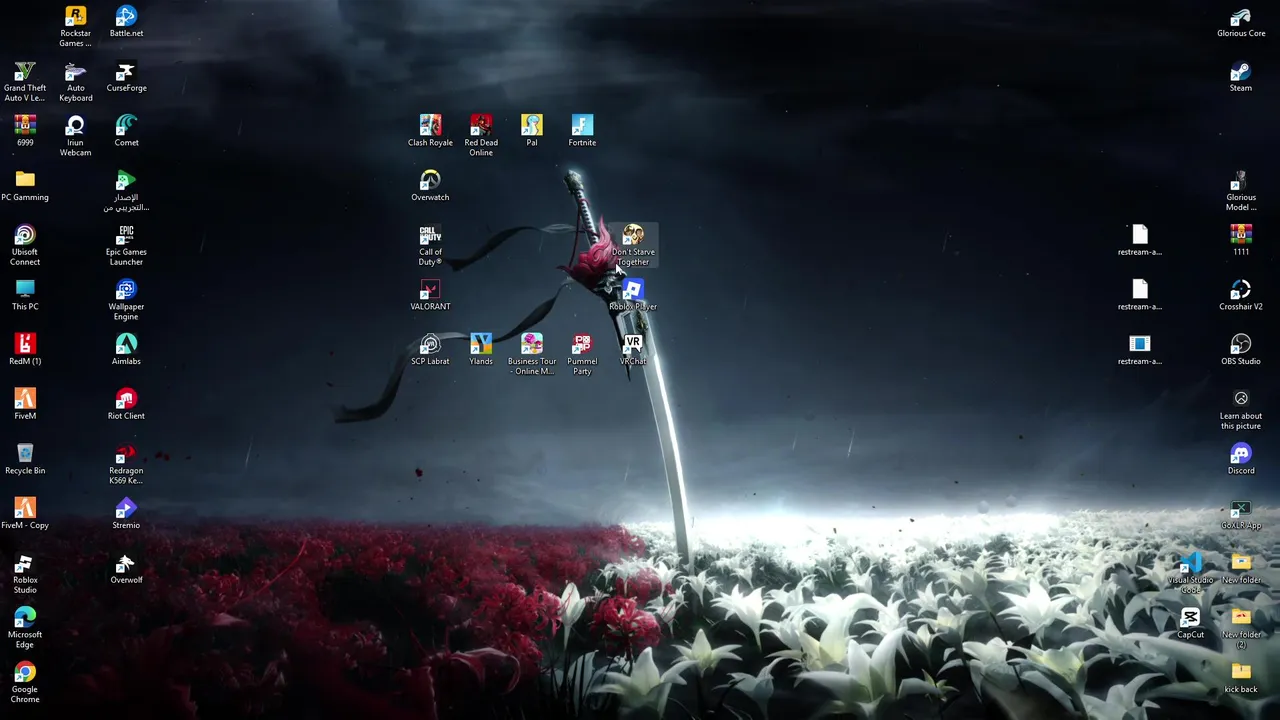Open the Aimlabs desktop icon
Image resolution: width=1280 pixels, height=720 pixels.
point(126,349)
